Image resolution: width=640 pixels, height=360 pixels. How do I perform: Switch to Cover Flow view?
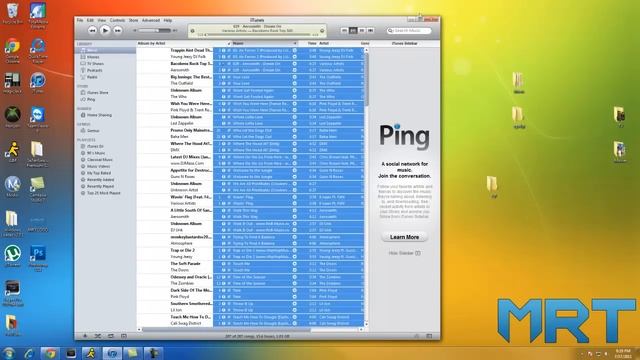370,31
